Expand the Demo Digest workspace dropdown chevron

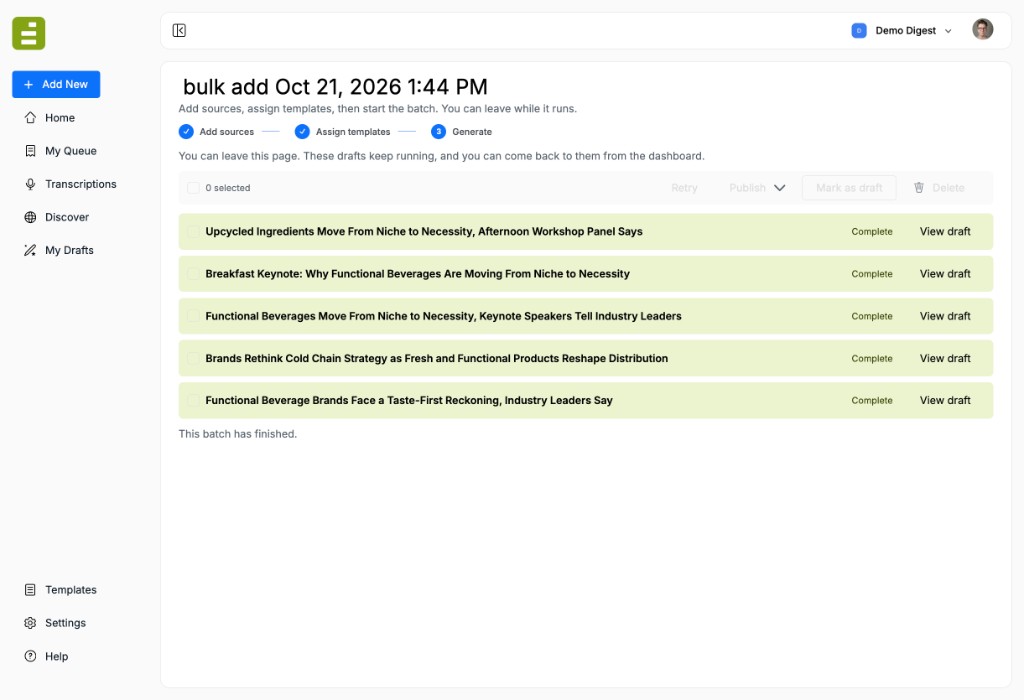coord(948,31)
